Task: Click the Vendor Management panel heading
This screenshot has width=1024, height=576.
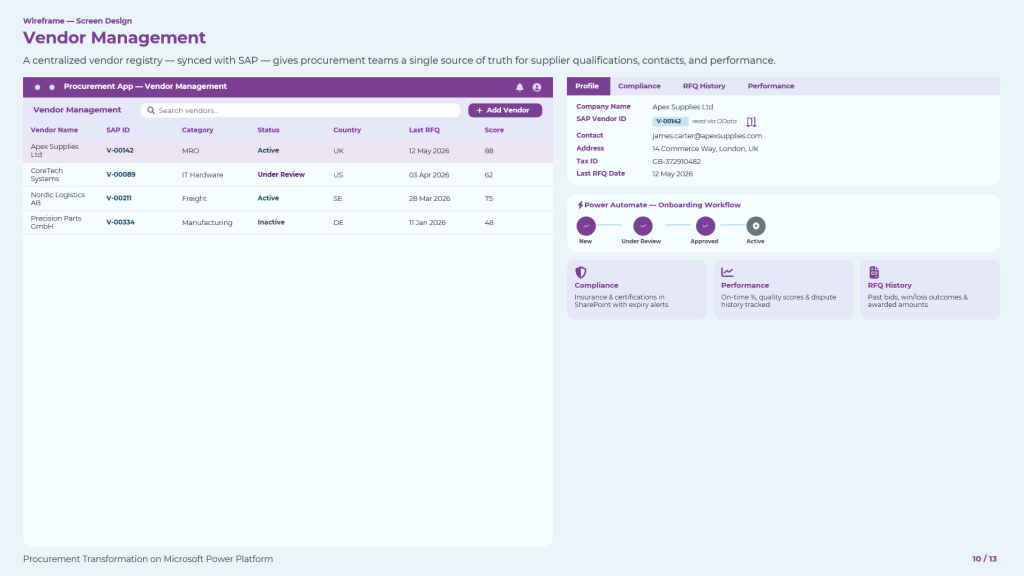Action: (77, 110)
